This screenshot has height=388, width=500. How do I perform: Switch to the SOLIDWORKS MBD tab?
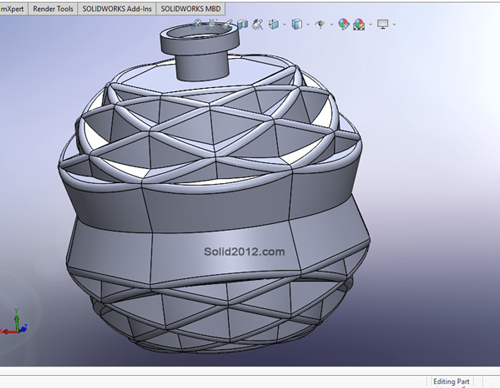pos(191,9)
